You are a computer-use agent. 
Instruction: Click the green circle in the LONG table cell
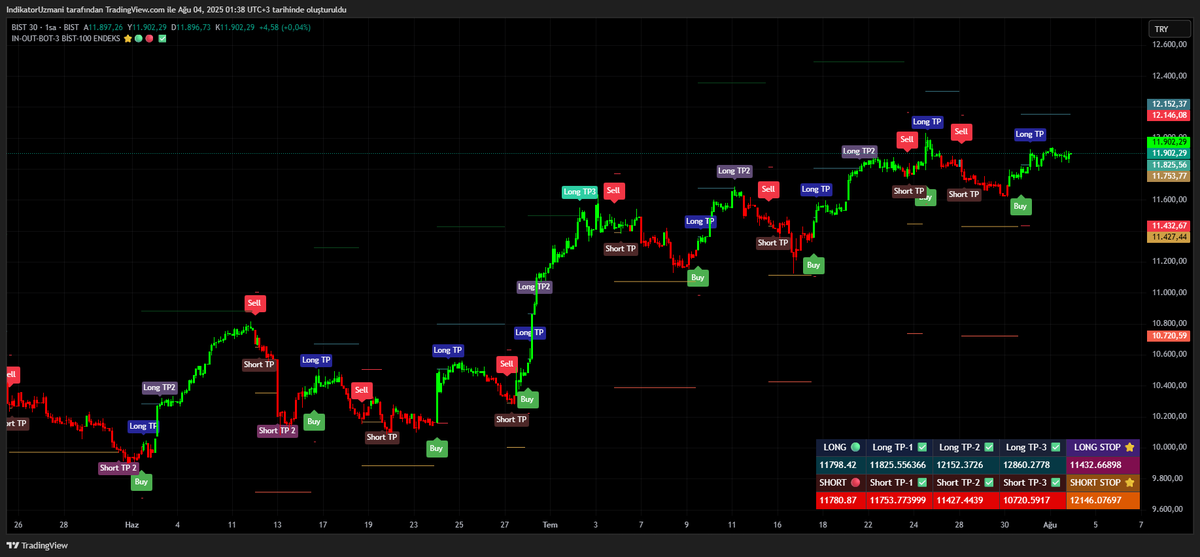855,447
